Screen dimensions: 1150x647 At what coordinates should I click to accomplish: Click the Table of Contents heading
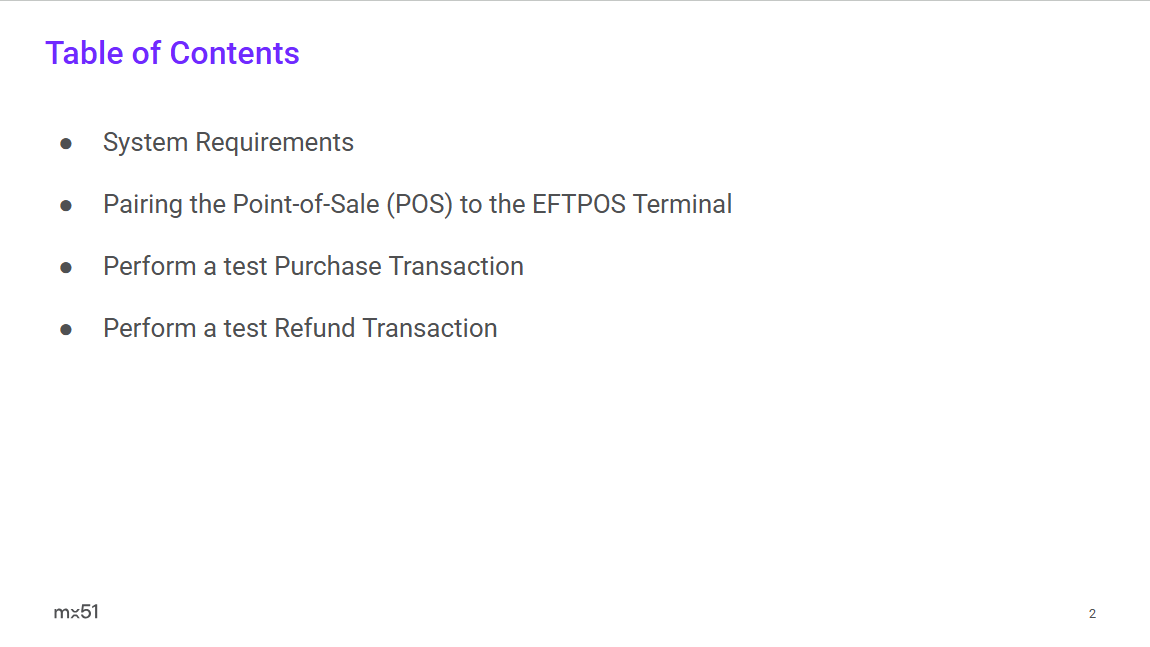point(172,53)
